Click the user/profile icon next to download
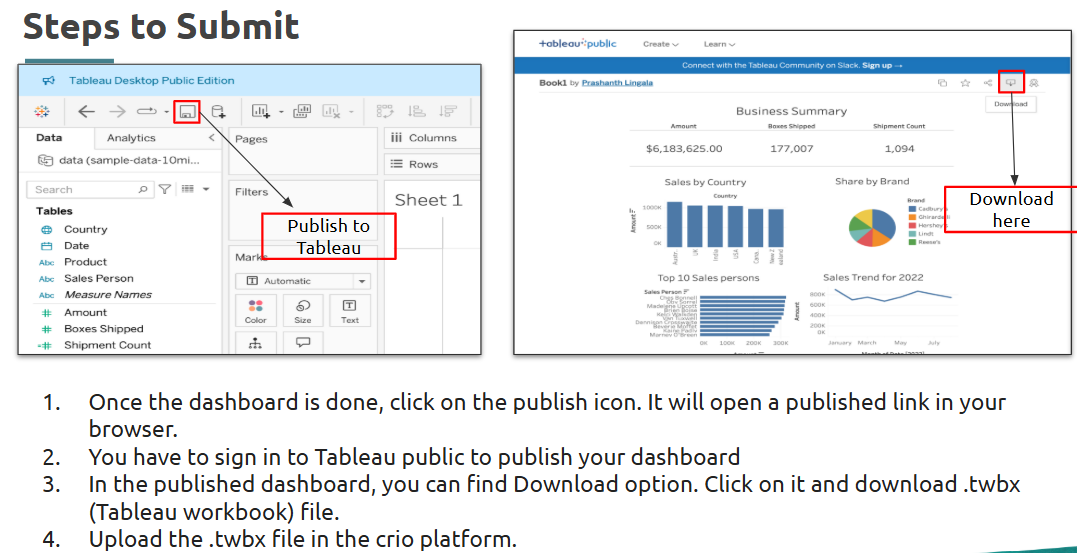This screenshot has width=1077, height=553. 1034,83
